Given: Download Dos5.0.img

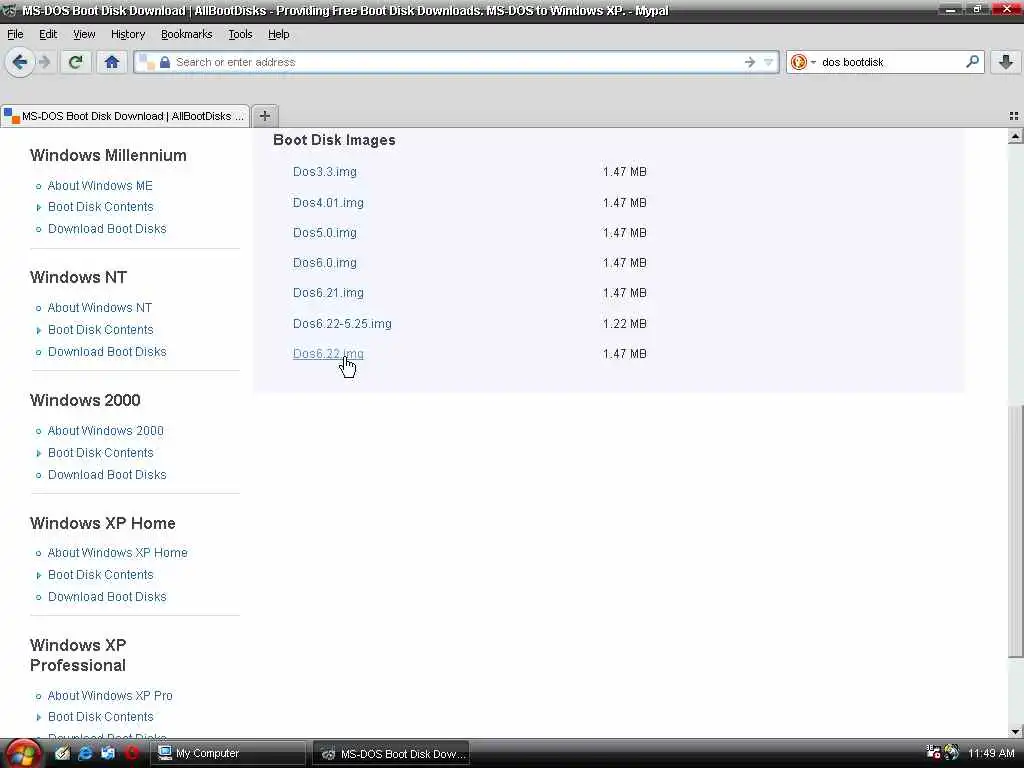Looking at the screenshot, I should [x=325, y=232].
